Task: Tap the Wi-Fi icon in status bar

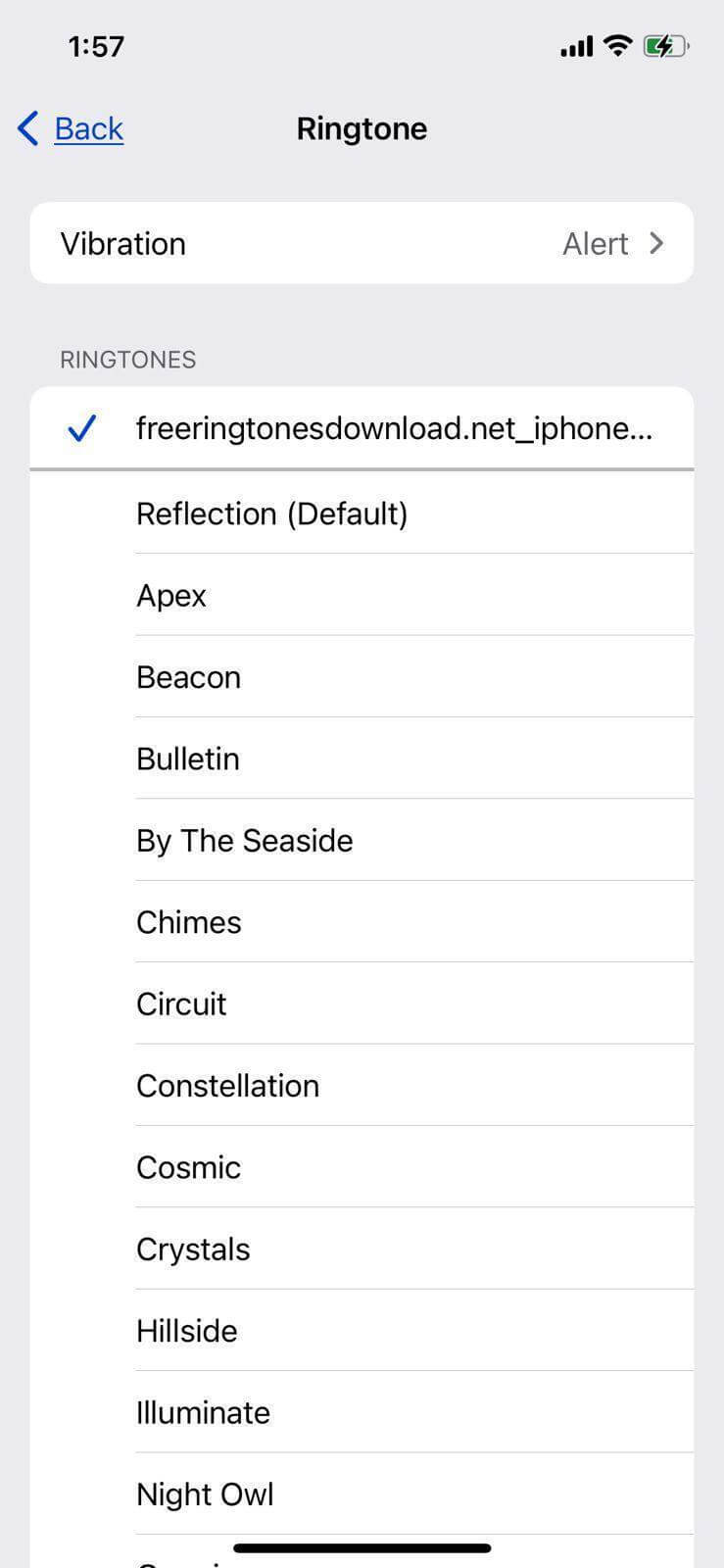Action: pos(616,45)
